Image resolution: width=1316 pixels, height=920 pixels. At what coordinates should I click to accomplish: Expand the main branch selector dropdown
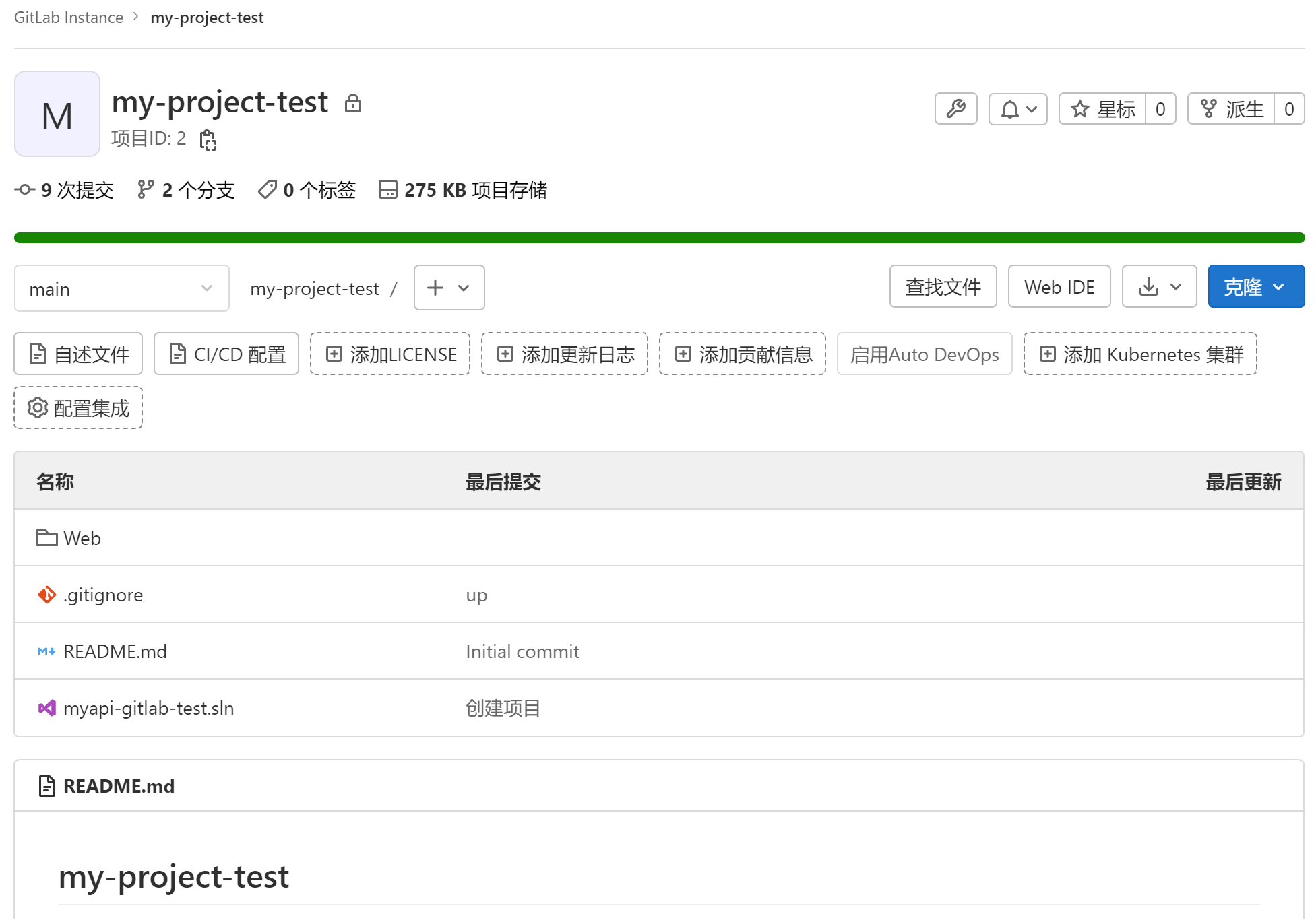[121, 288]
